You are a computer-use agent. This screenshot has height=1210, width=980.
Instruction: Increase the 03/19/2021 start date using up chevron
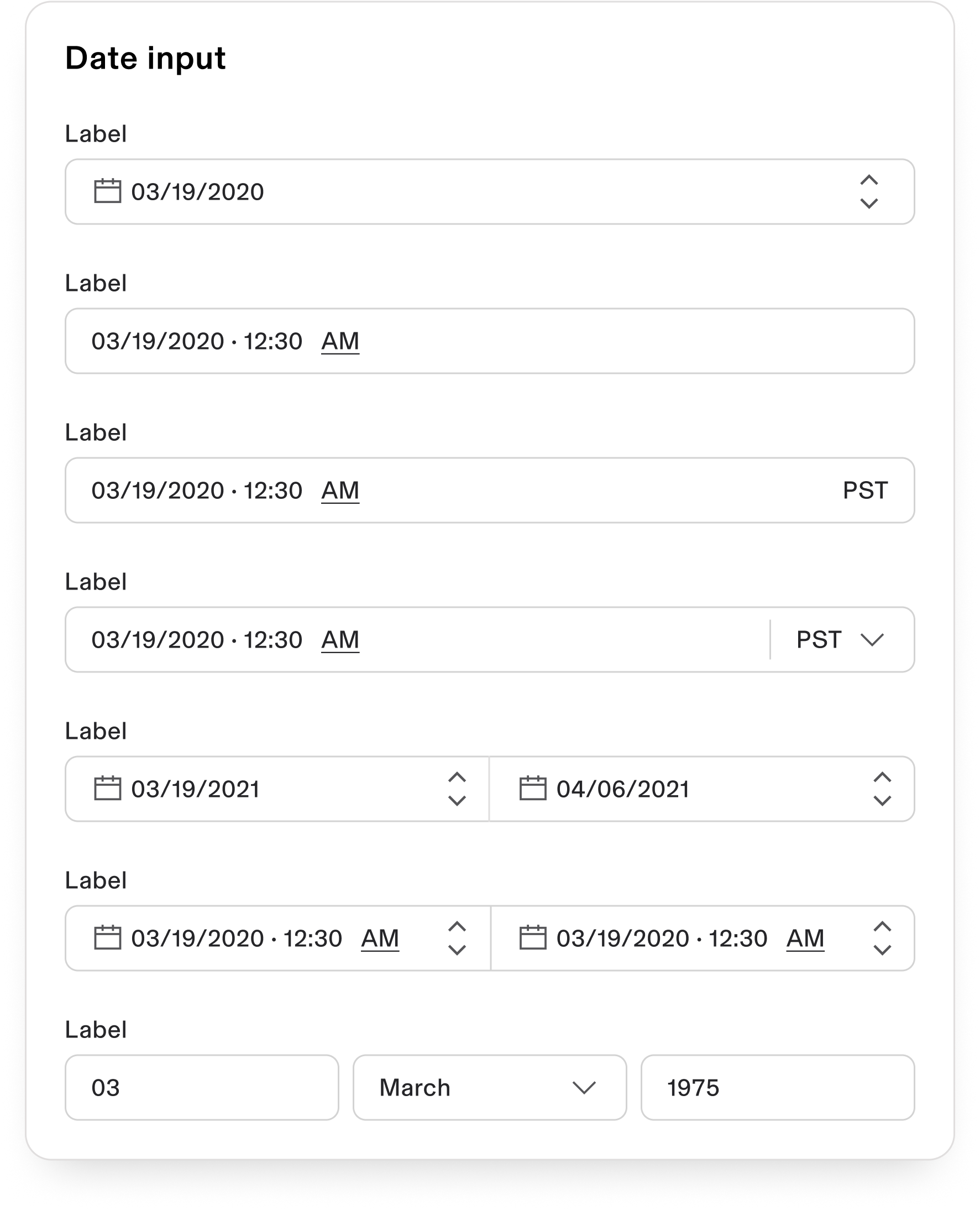(x=457, y=778)
